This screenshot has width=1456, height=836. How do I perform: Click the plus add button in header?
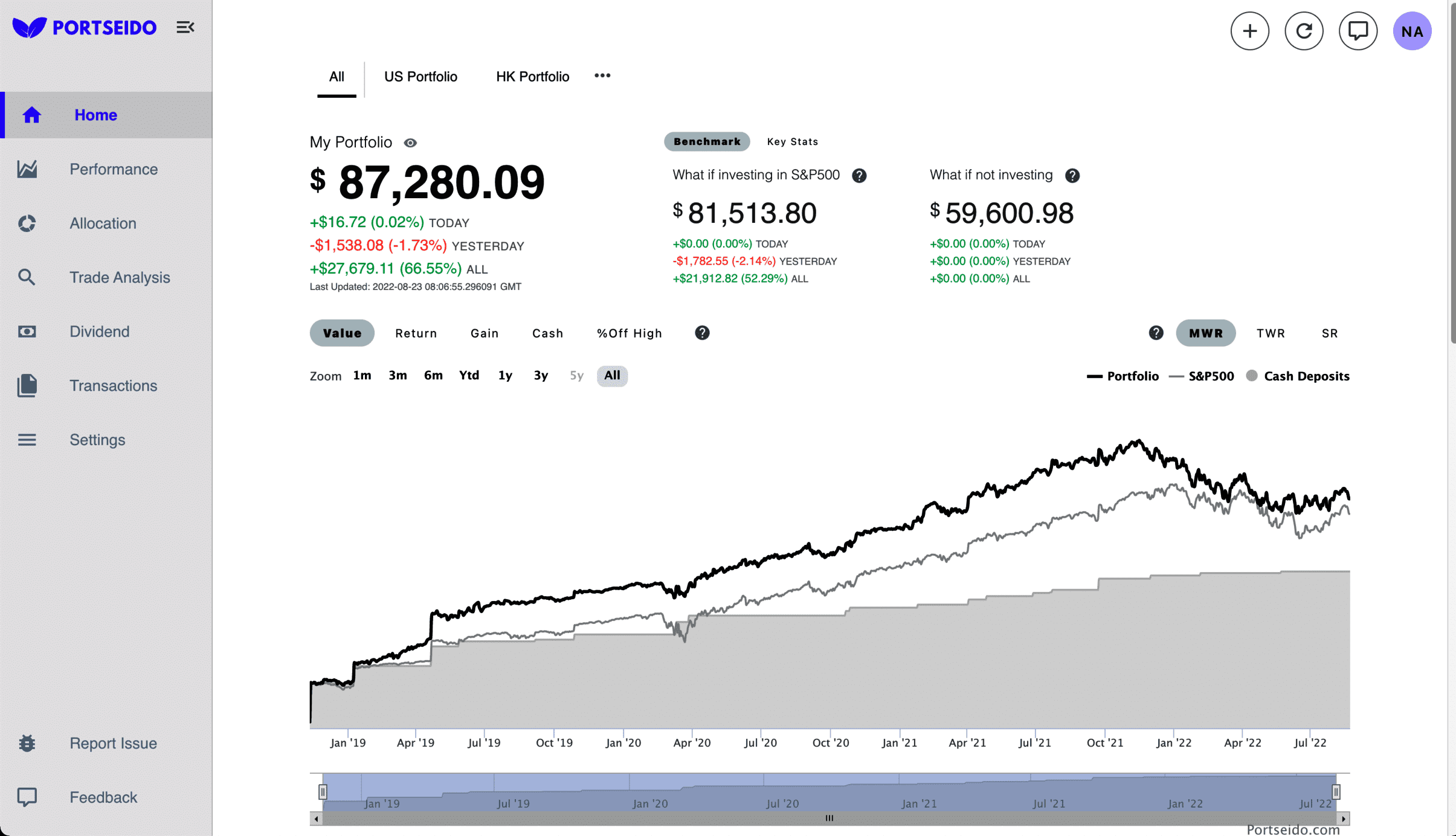pyautogui.click(x=1249, y=31)
